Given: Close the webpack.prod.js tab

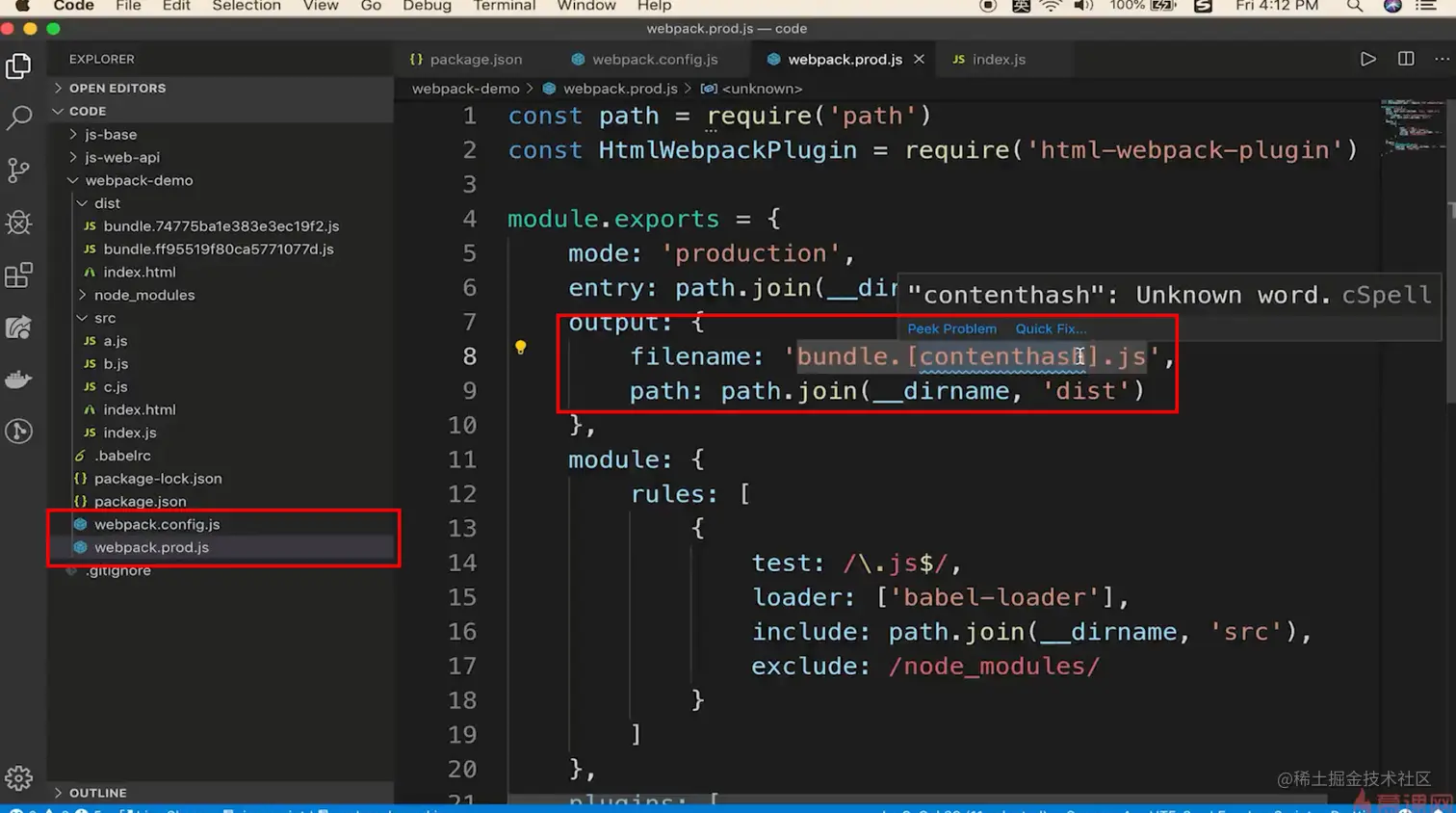Looking at the screenshot, I should point(919,59).
